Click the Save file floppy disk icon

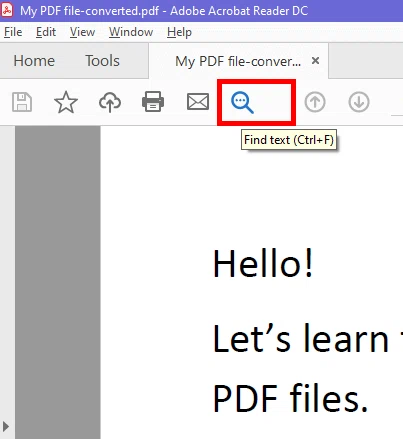coord(22,102)
